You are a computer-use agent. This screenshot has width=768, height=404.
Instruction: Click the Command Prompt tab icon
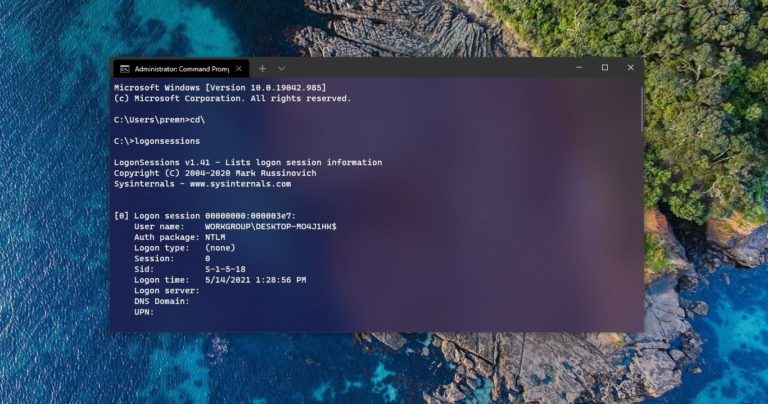pyautogui.click(x=124, y=69)
